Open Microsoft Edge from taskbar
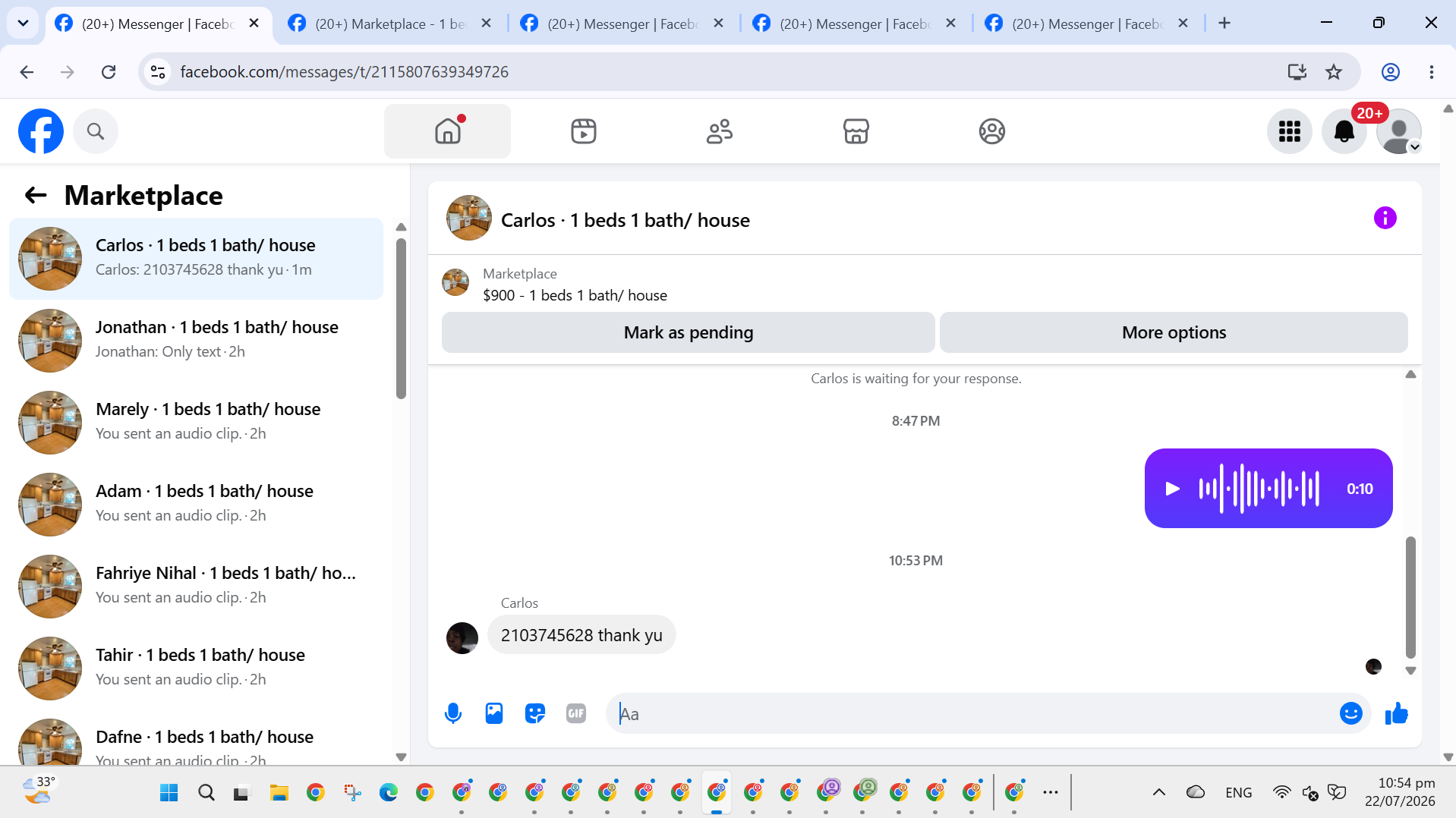 click(x=388, y=793)
